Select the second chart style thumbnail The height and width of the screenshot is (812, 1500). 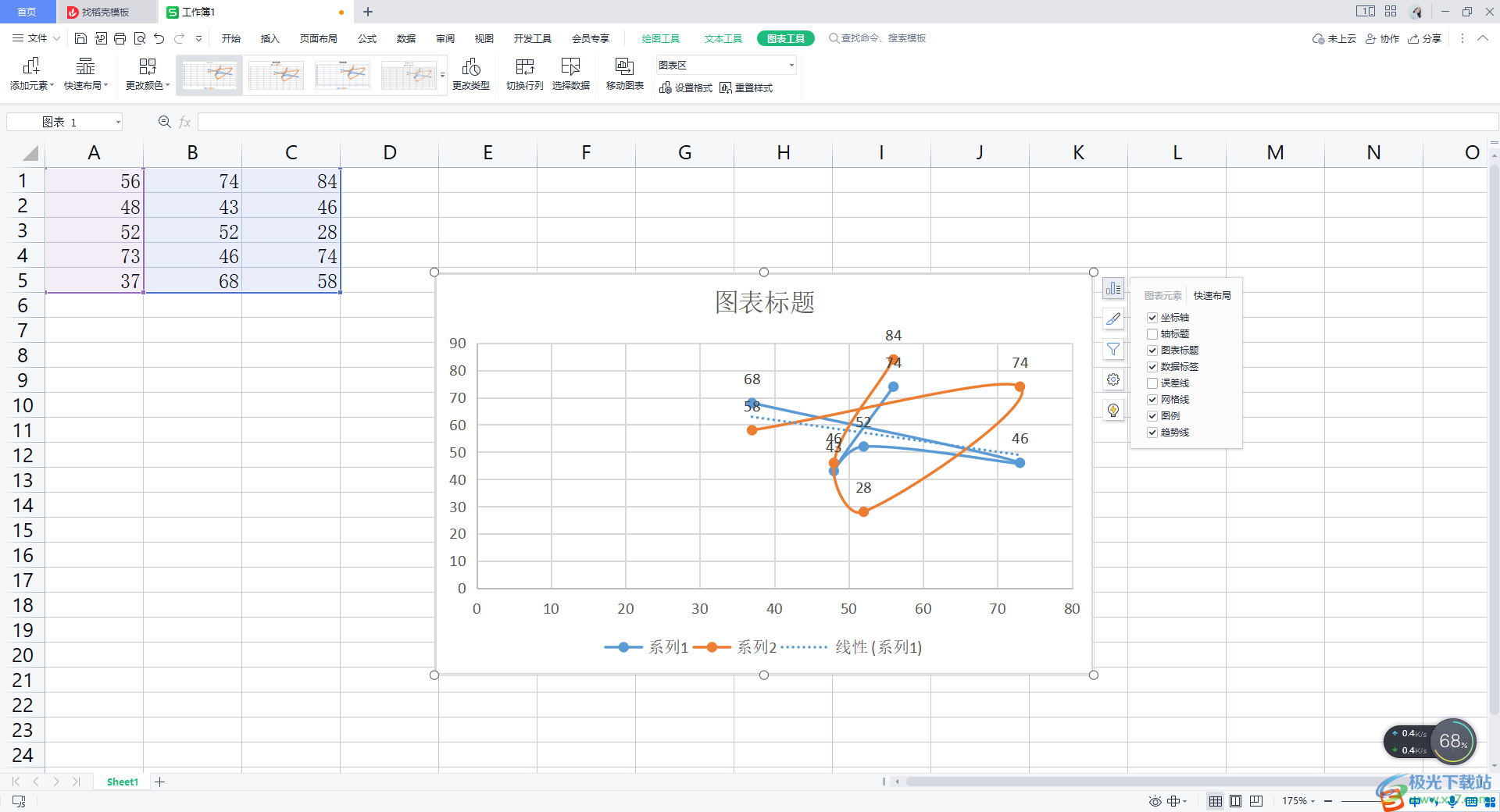click(276, 75)
